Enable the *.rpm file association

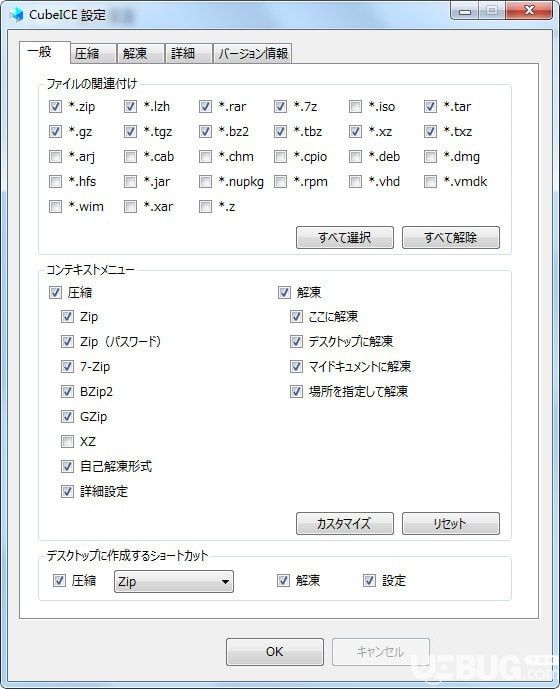[x=280, y=181]
